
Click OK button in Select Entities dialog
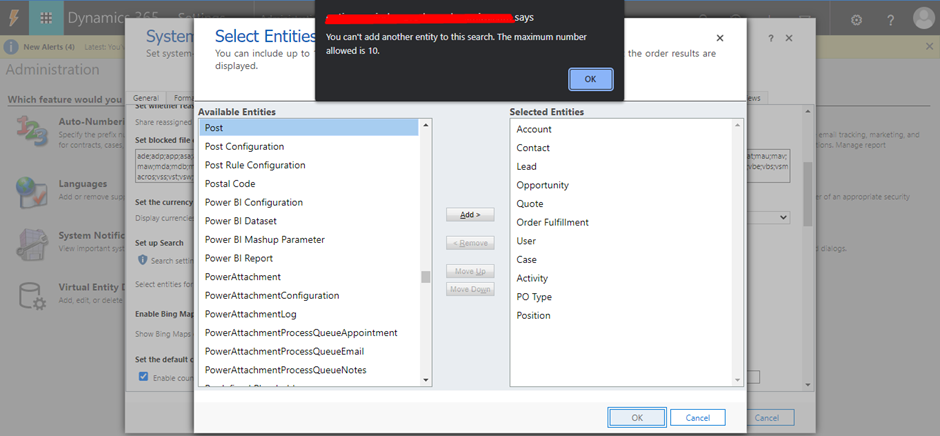click(x=637, y=417)
